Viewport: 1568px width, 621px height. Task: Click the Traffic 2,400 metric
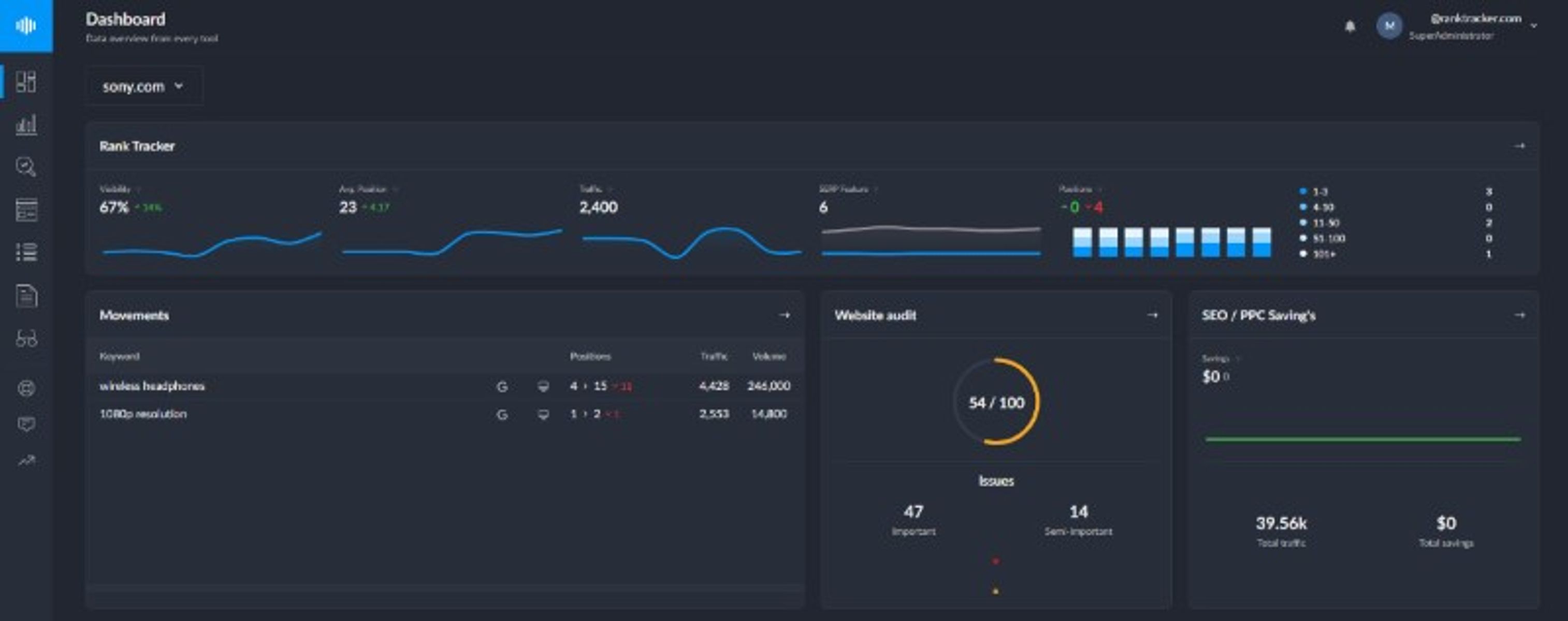tap(598, 208)
